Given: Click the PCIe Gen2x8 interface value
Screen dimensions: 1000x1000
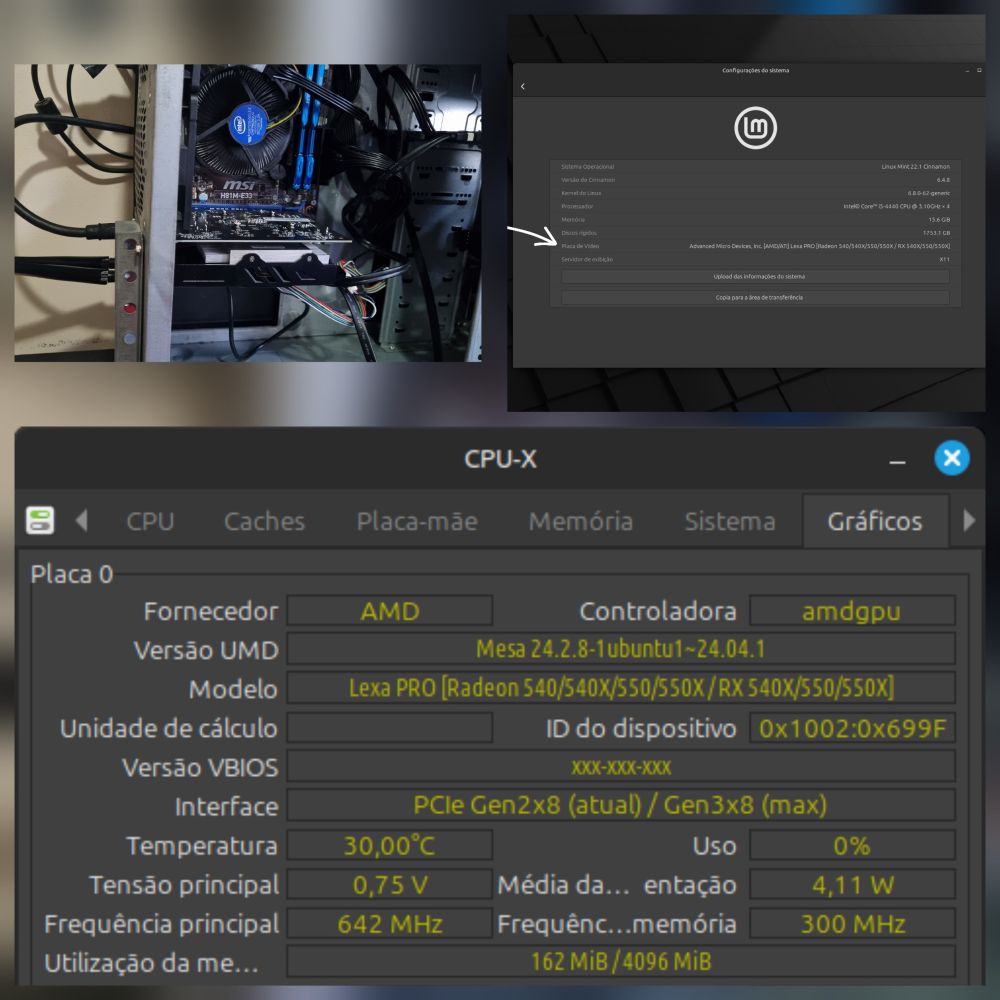Looking at the screenshot, I should 621,805.
